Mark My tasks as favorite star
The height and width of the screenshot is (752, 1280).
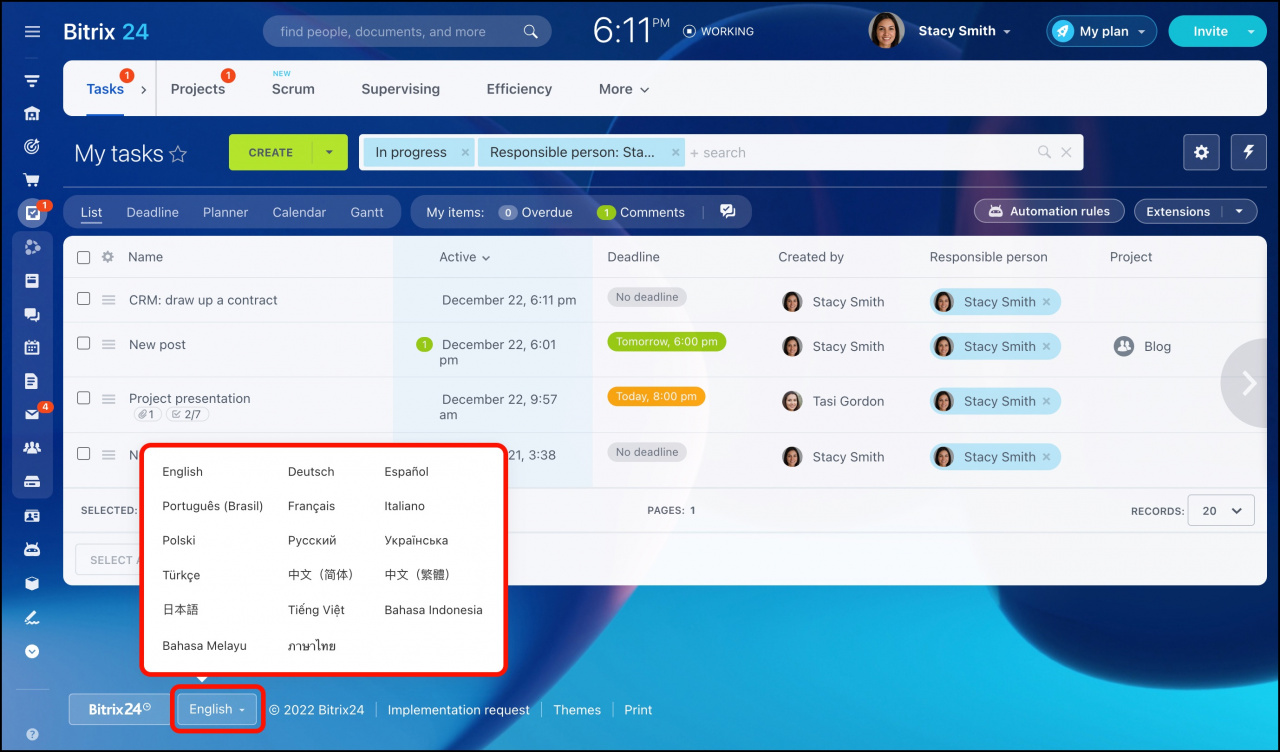[178, 154]
